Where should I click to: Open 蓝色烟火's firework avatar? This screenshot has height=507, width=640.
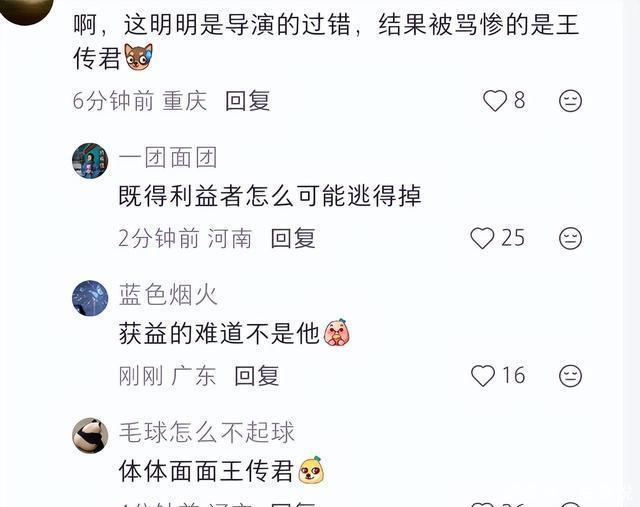(x=90, y=298)
